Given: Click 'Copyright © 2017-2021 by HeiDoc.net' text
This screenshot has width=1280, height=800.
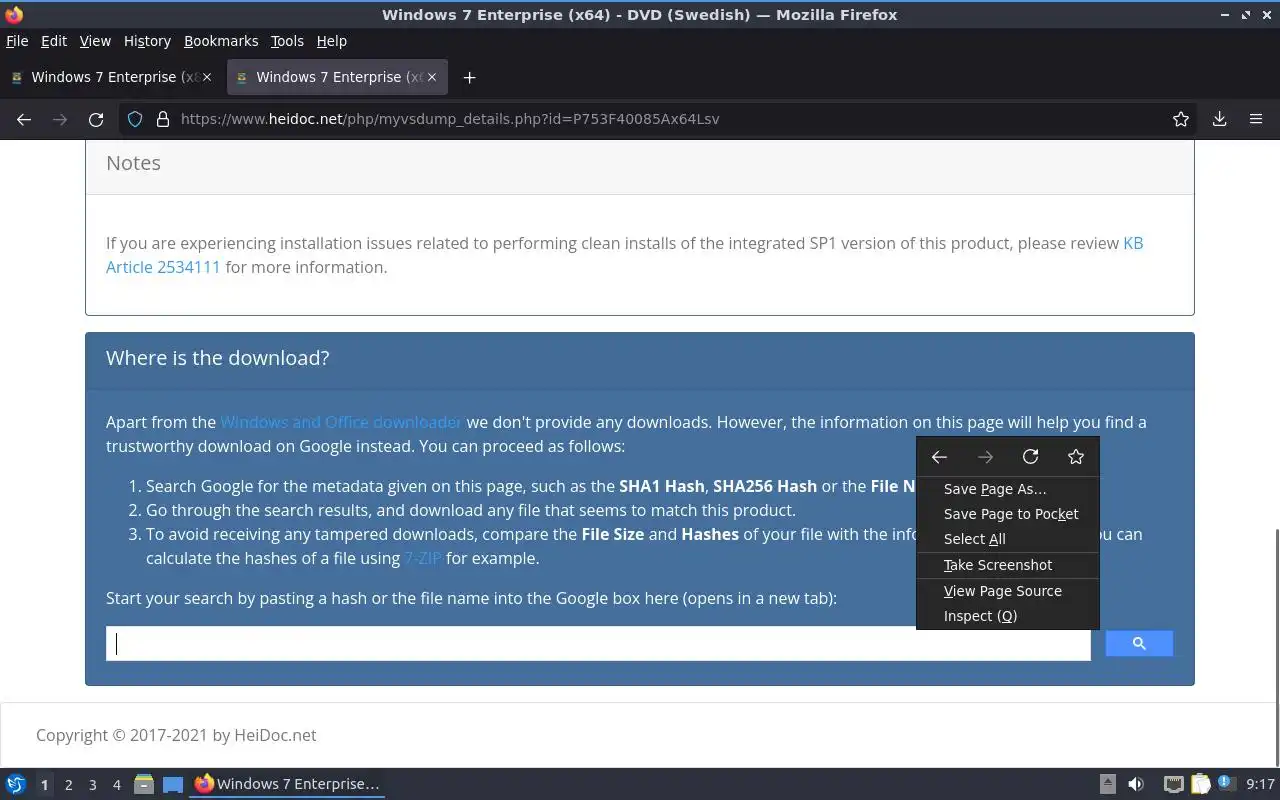Looking at the screenshot, I should (x=176, y=735).
